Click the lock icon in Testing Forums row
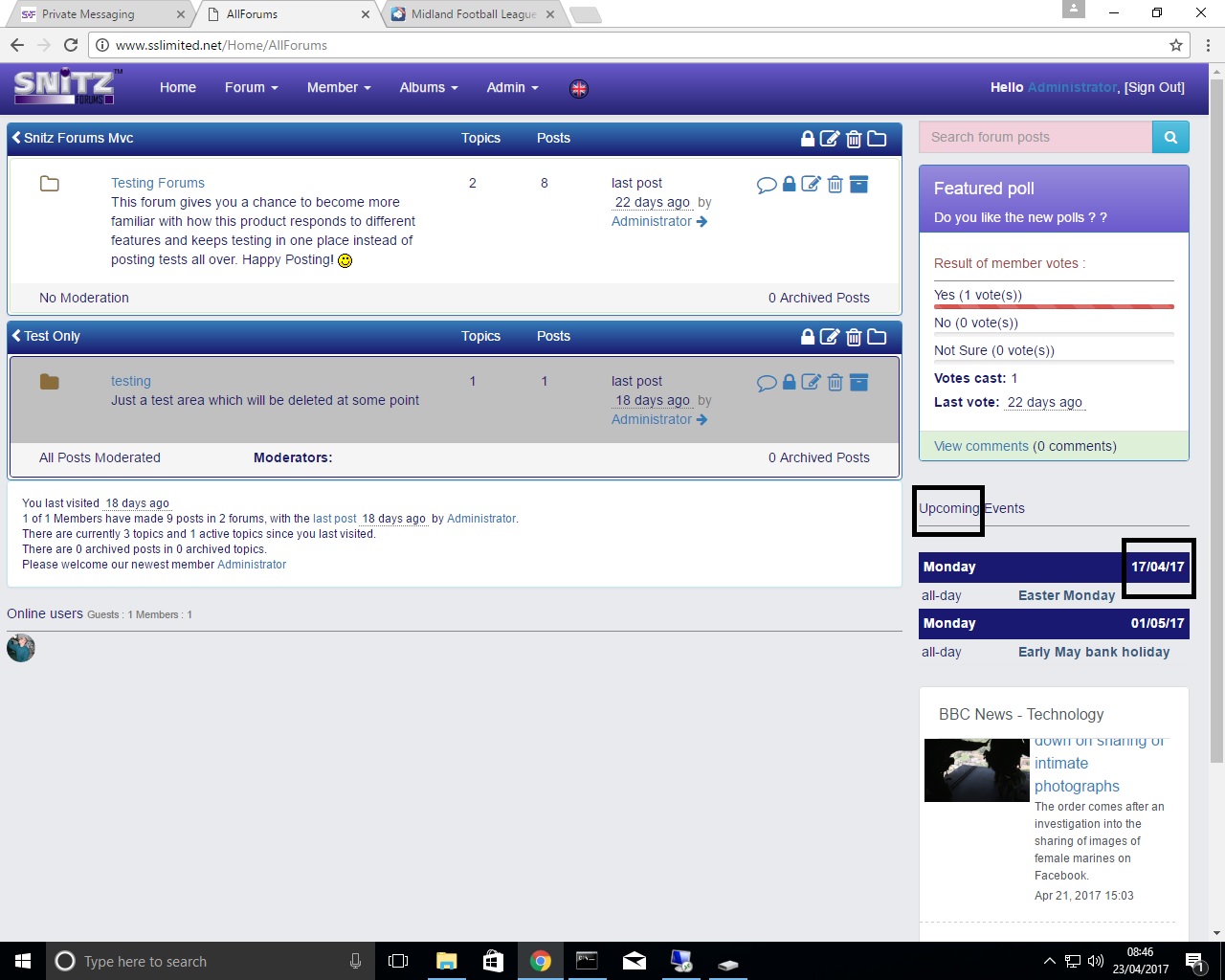 [789, 184]
